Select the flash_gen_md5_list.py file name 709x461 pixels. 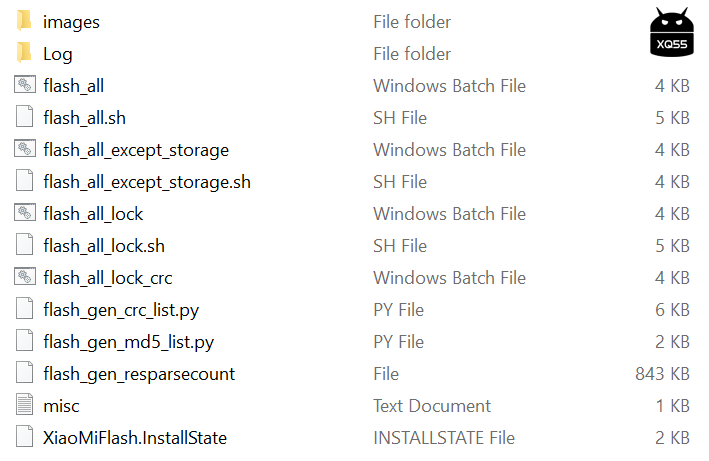coord(128,342)
